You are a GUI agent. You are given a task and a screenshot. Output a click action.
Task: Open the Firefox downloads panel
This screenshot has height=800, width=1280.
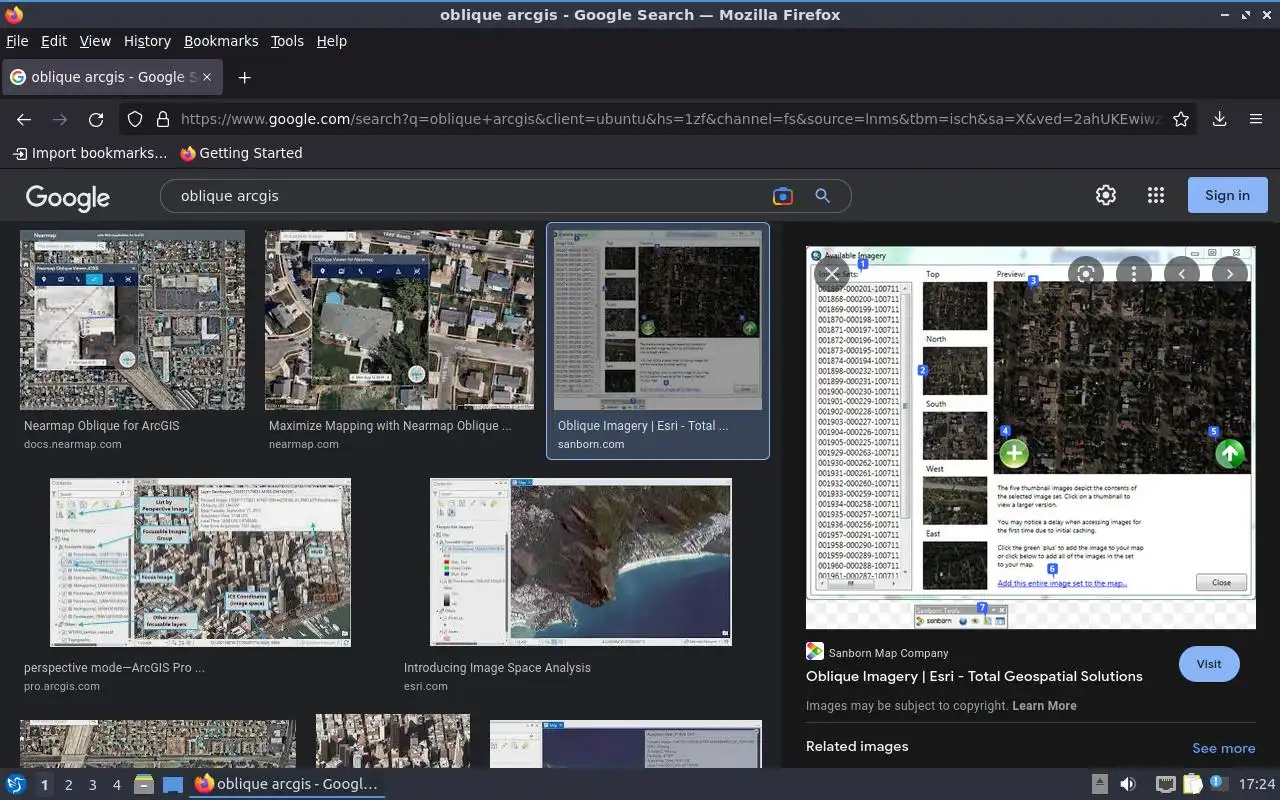[1219, 119]
